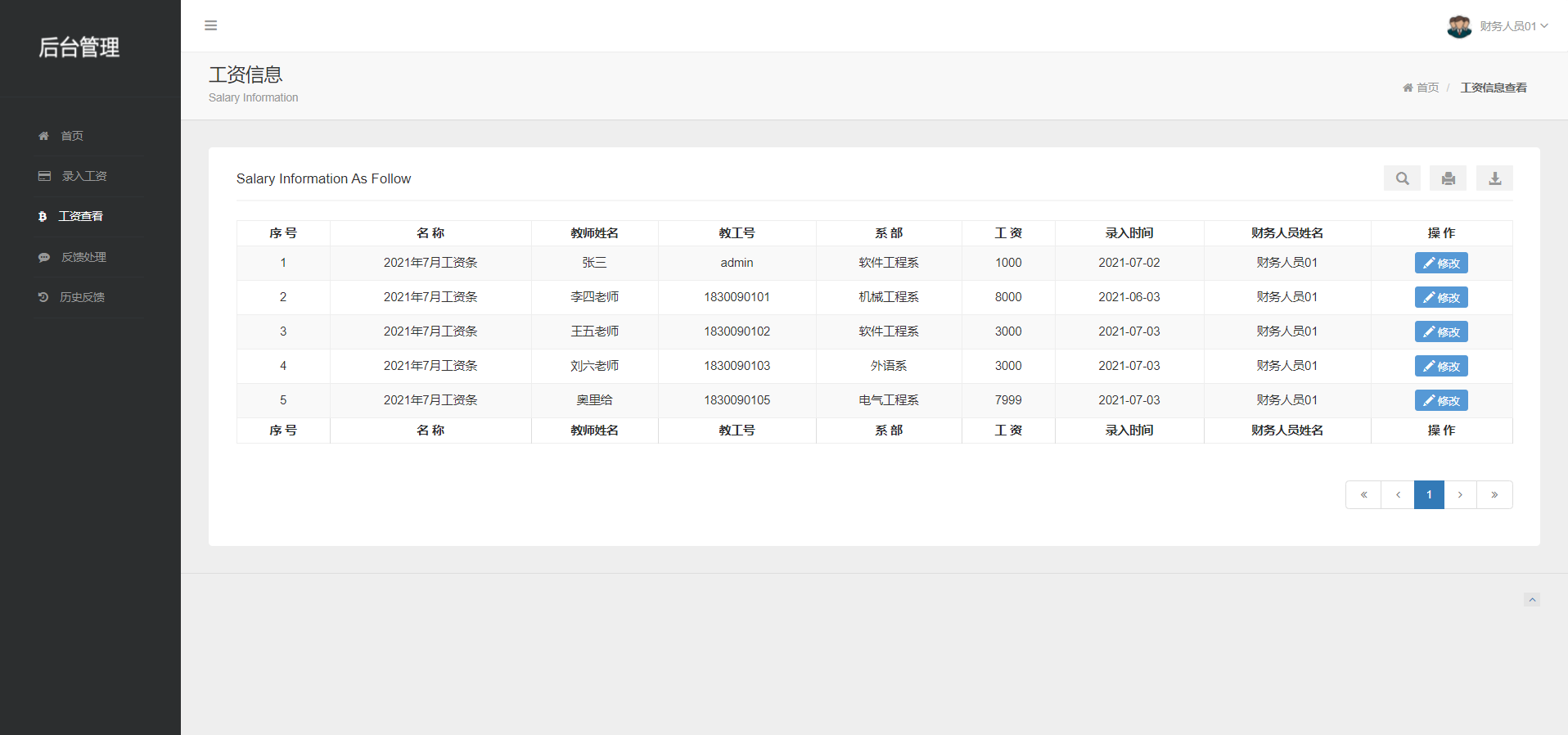Go to the previous page of results
The width and height of the screenshot is (1568, 735).
point(1398,494)
